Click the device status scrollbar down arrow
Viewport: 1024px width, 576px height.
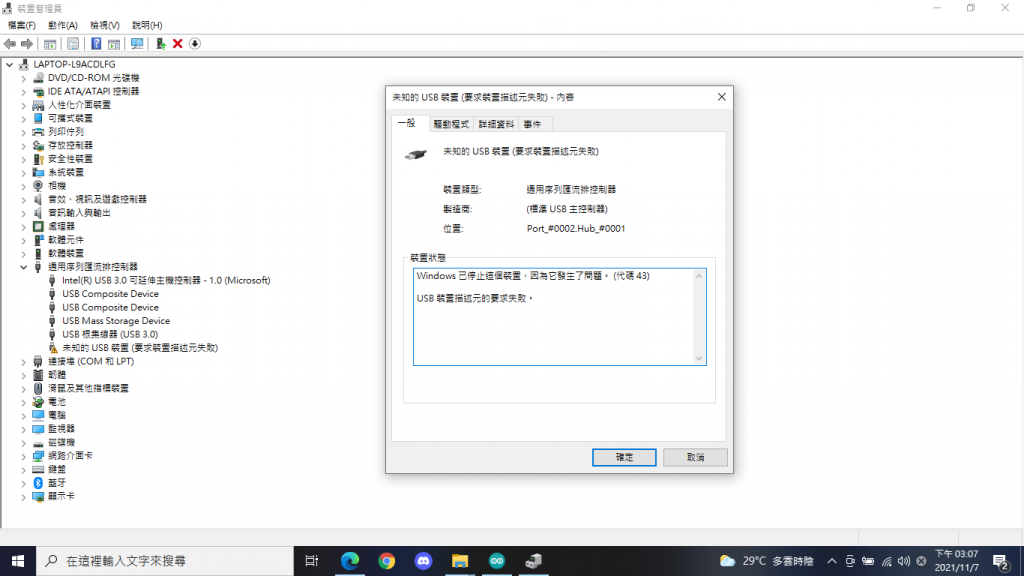[699, 358]
